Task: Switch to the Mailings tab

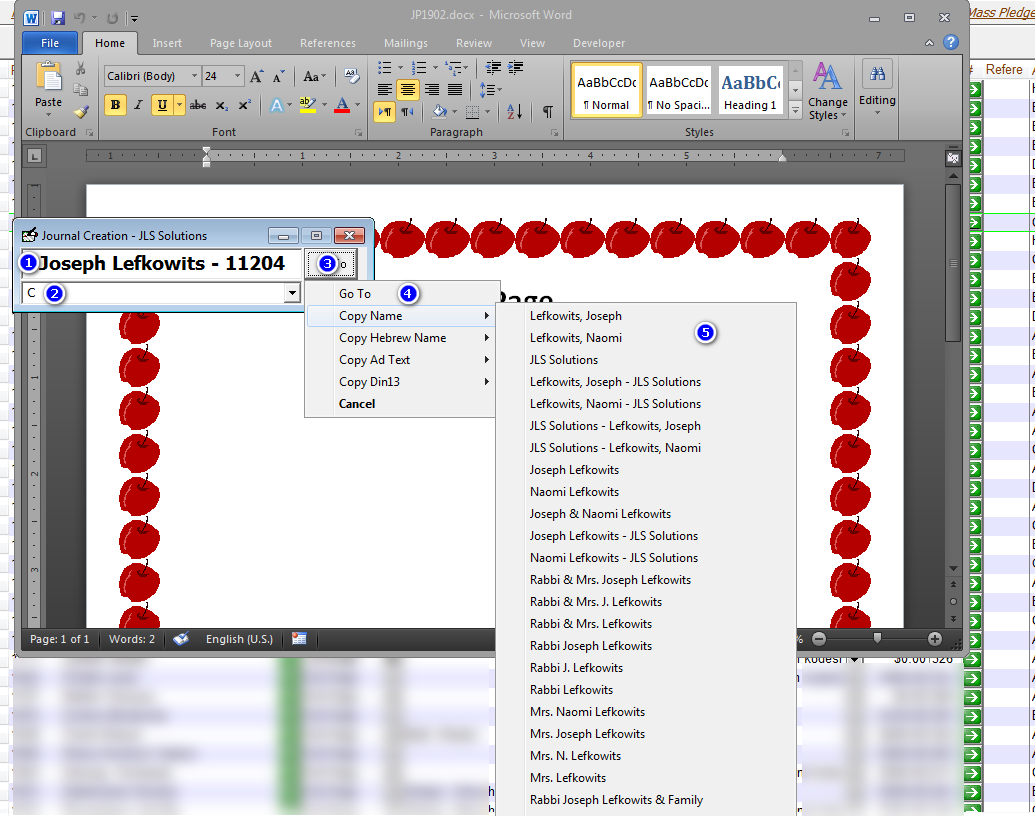Action: 406,43
